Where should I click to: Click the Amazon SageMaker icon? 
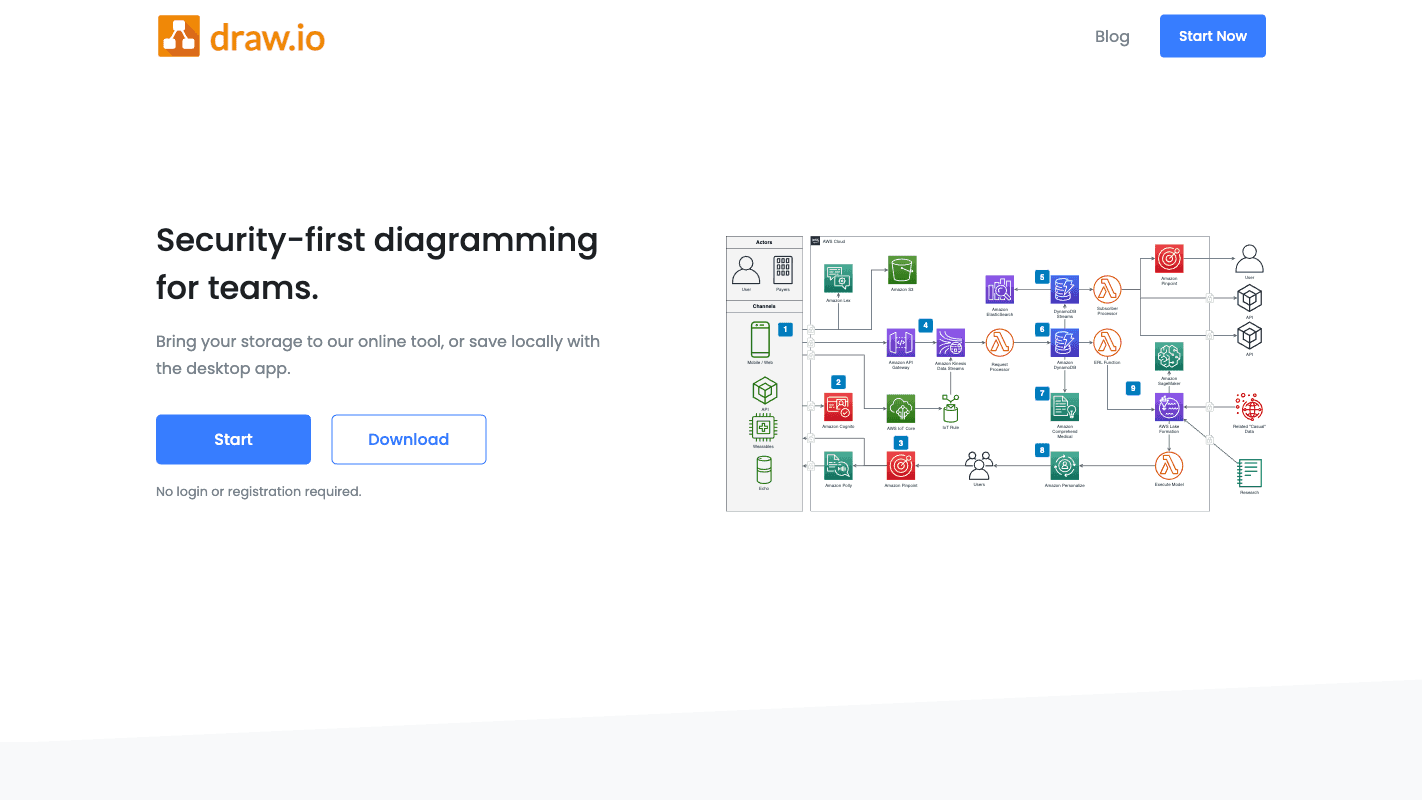(x=1169, y=356)
